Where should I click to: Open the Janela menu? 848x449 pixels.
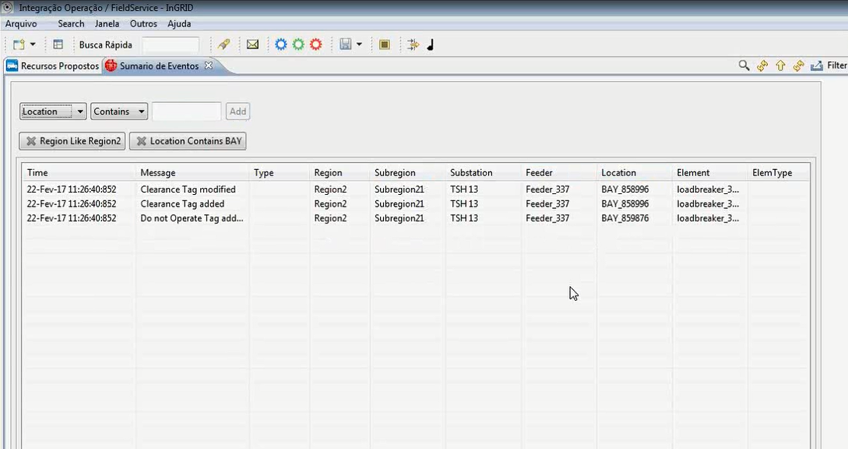pyautogui.click(x=106, y=23)
